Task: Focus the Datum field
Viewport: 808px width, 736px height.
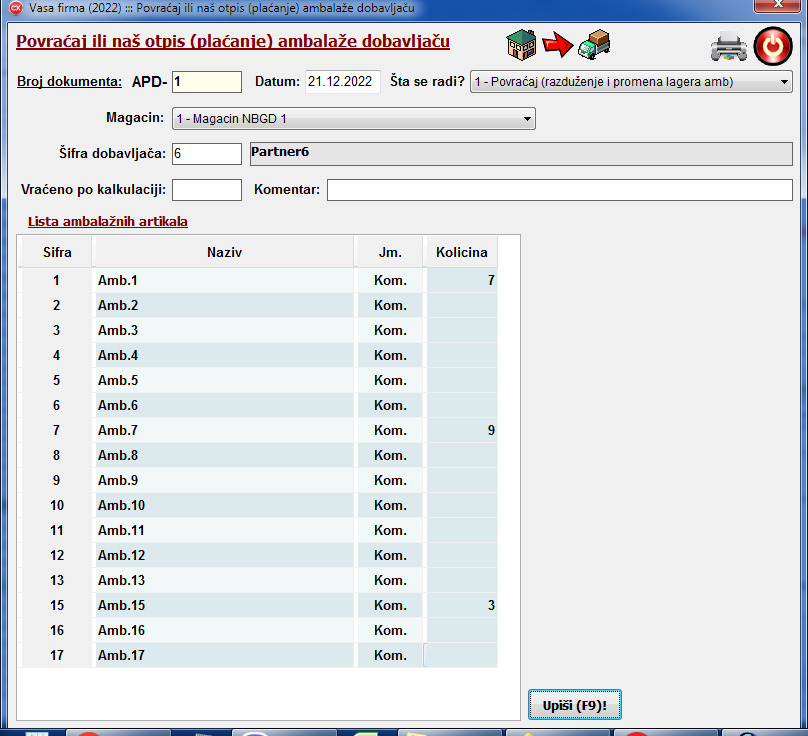Action: (343, 82)
